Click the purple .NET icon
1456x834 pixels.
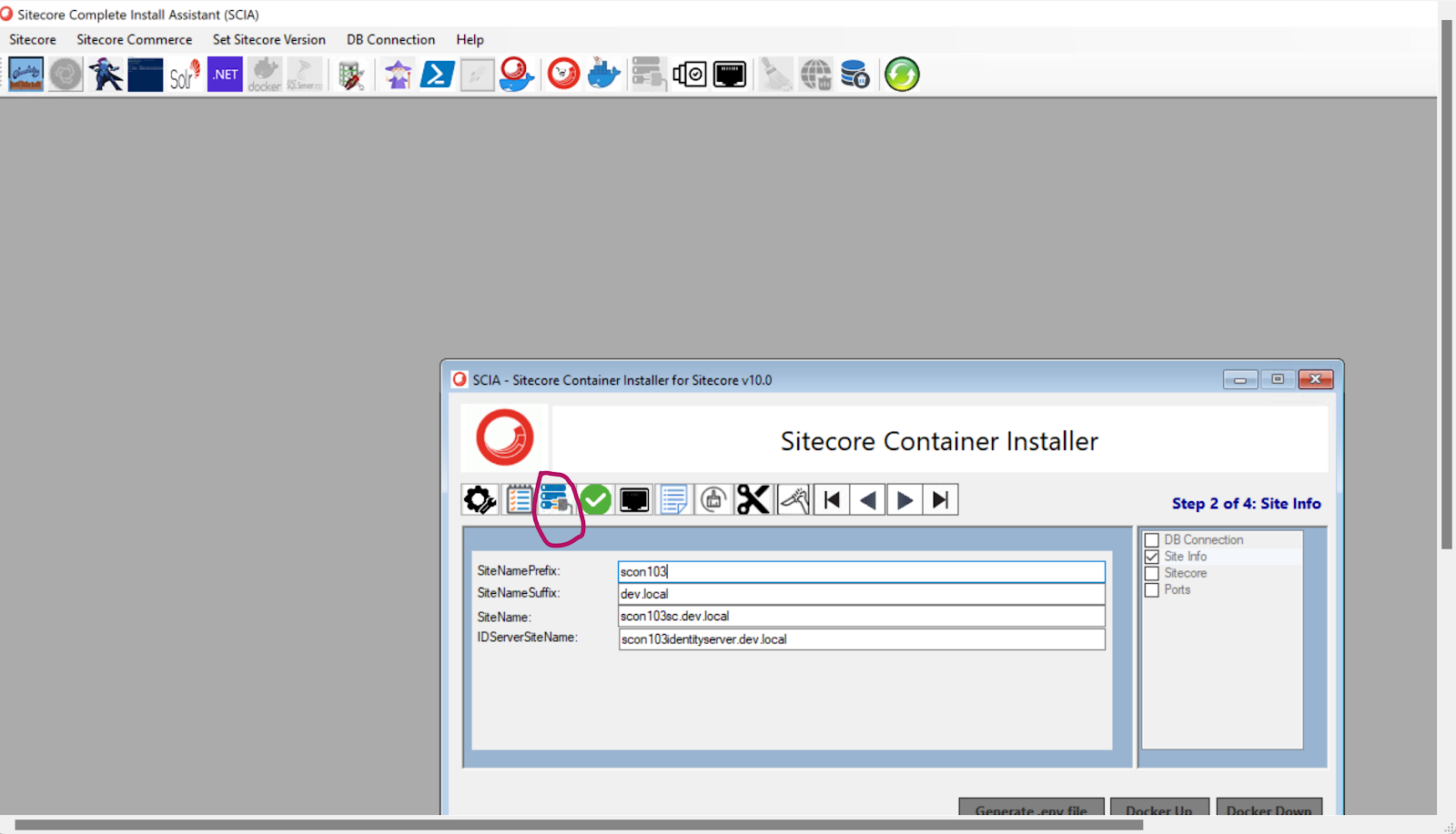tap(225, 75)
